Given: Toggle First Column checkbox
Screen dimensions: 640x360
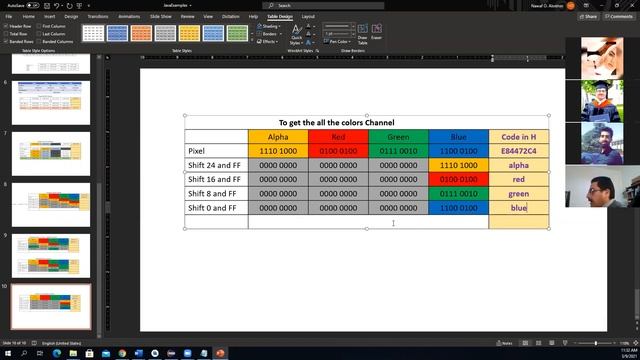Looking at the screenshot, I should [39, 26].
